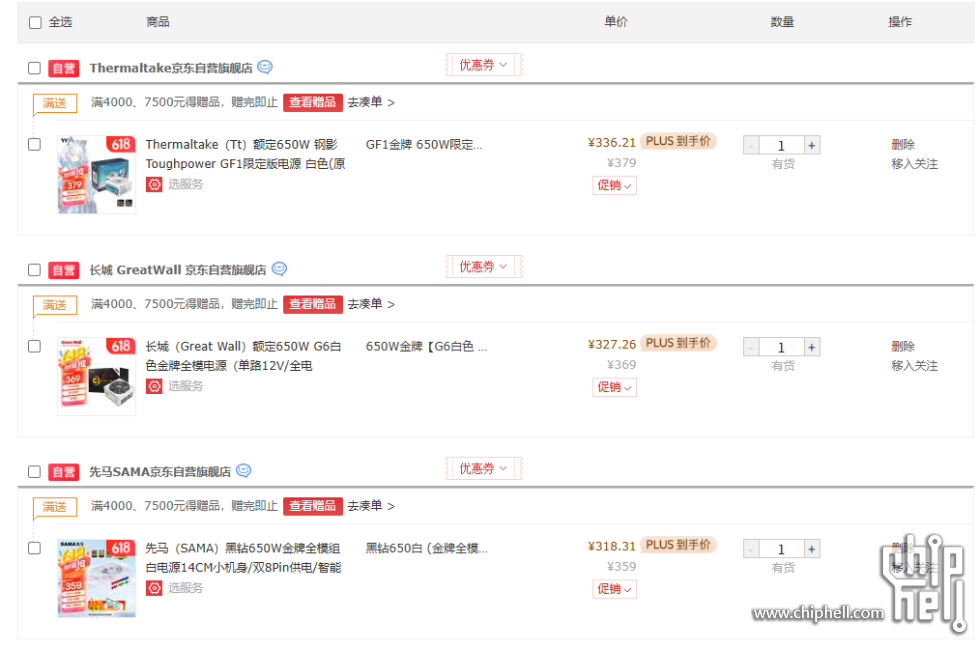The width and height of the screenshot is (980, 648).
Task: Expand 优惠券 dropdown for Thermaltake store
Action: (484, 65)
